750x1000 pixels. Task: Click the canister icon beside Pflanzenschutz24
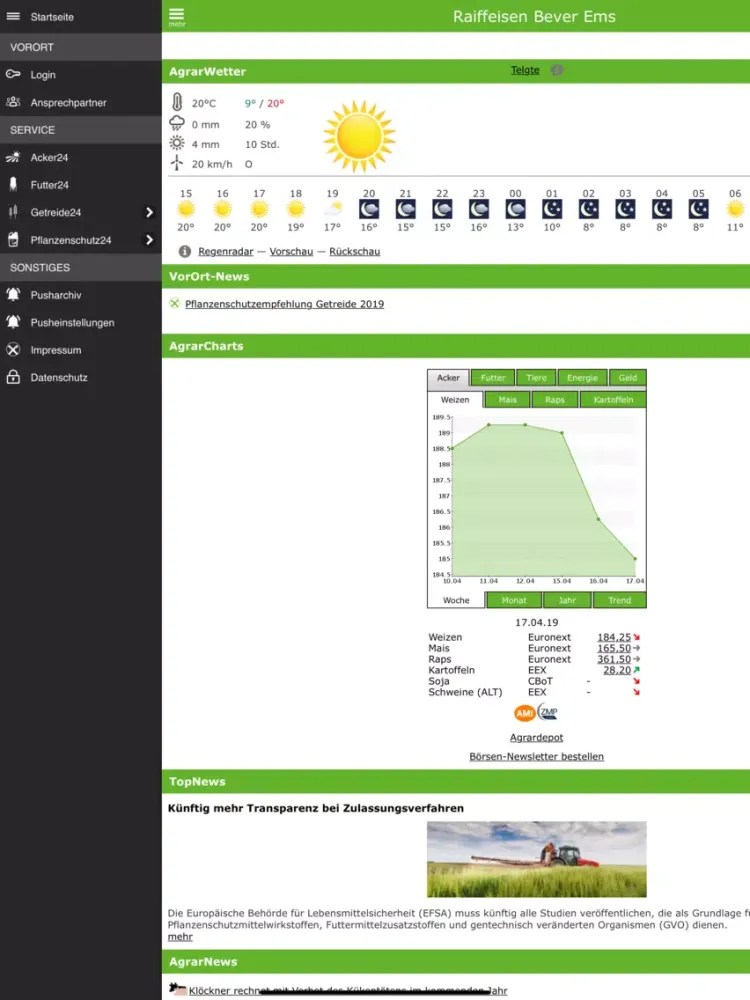(x=13, y=240)
